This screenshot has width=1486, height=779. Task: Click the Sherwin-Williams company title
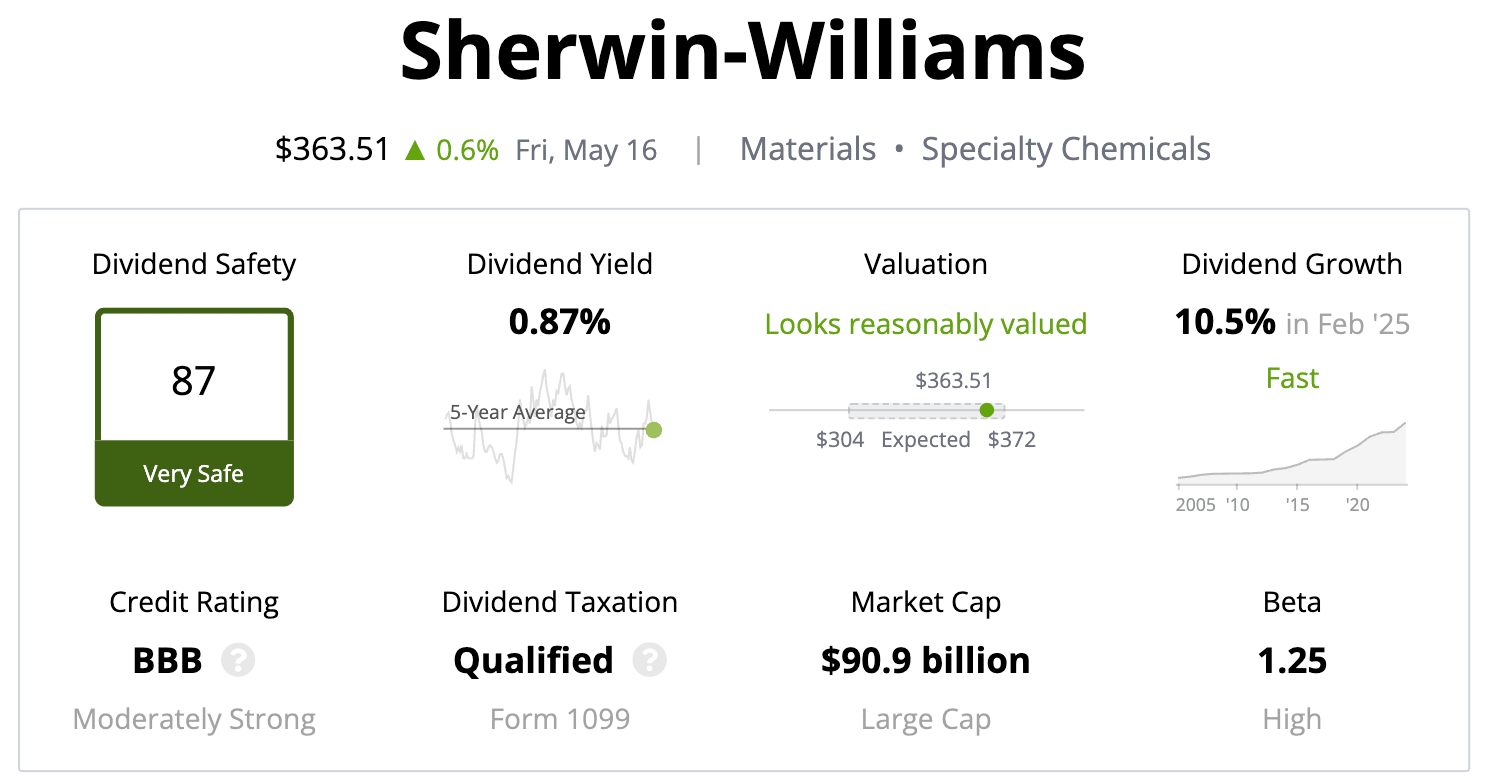743,50
